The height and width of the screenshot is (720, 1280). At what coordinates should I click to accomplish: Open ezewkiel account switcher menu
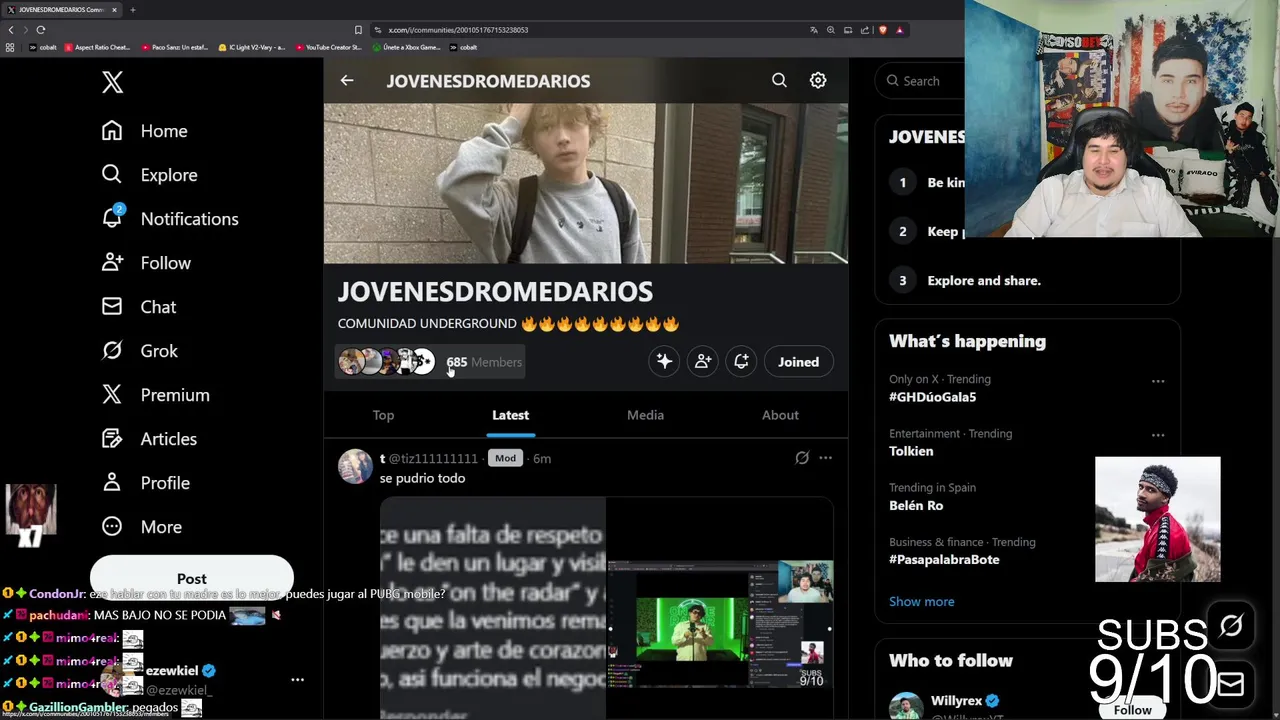point(297,680)
